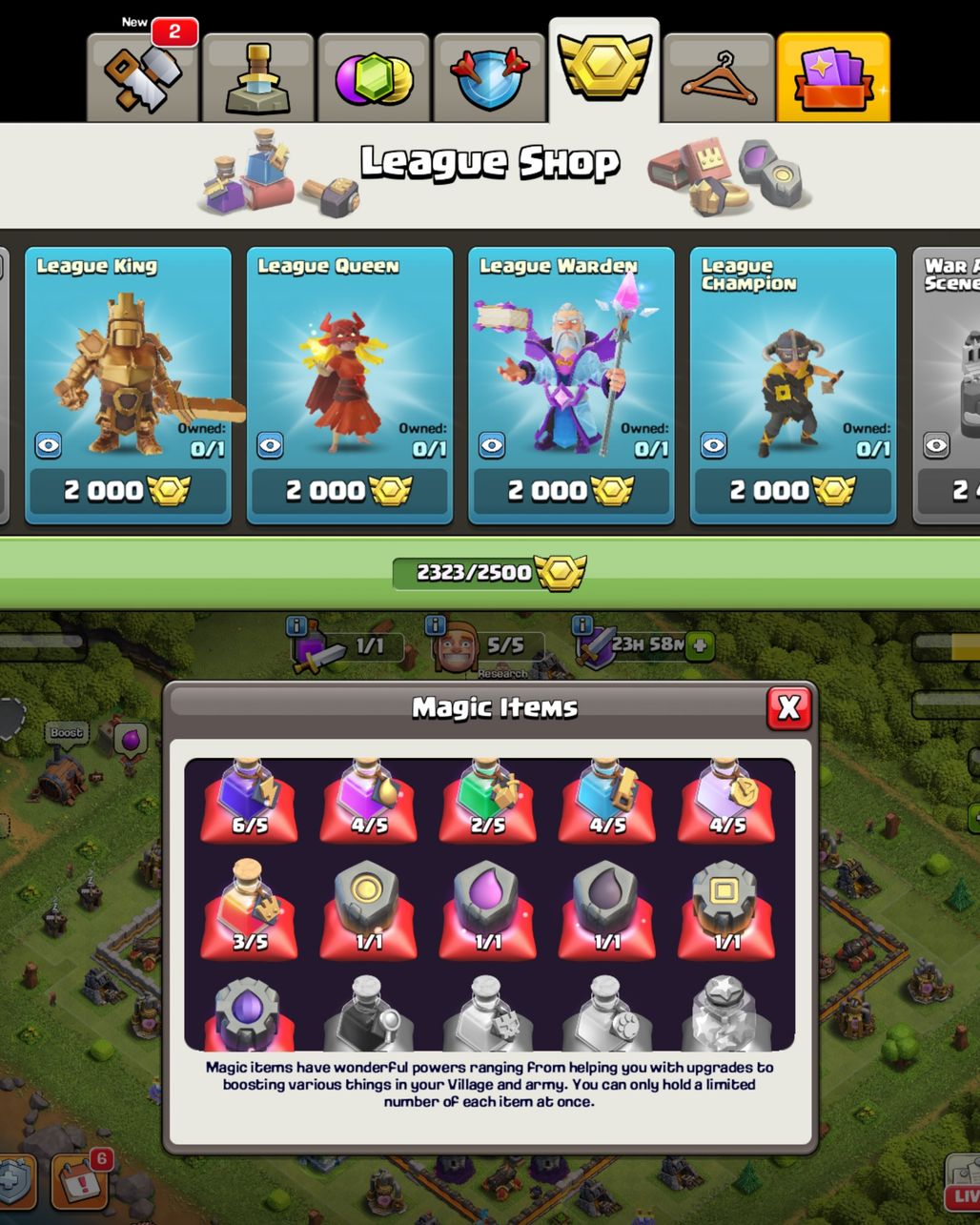The width and height of the screenshot is (980, 1225).
Task: Preview League Warden skin with eye icon
Action: click(x=492, y=444)
